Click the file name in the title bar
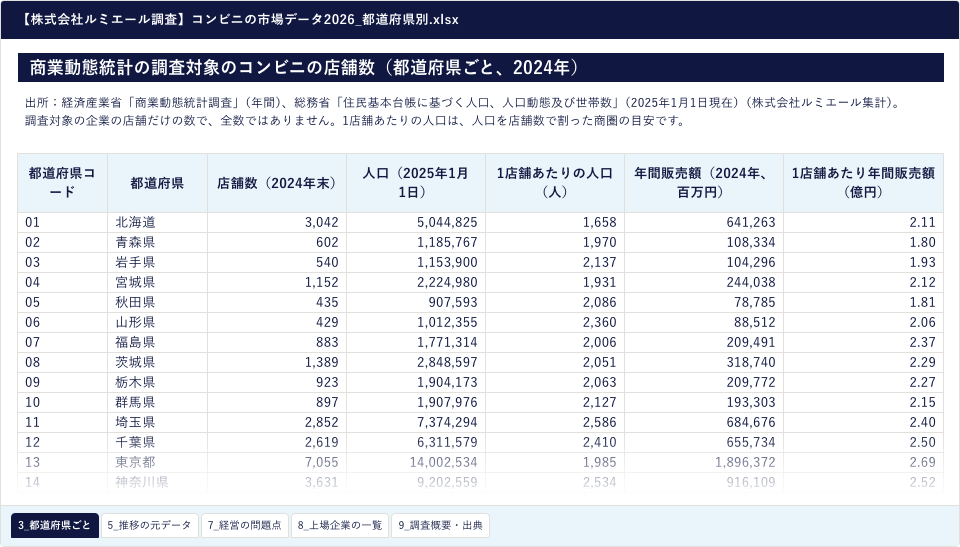Viewport: 960px width, 547px height. click(x=239, y=20)
